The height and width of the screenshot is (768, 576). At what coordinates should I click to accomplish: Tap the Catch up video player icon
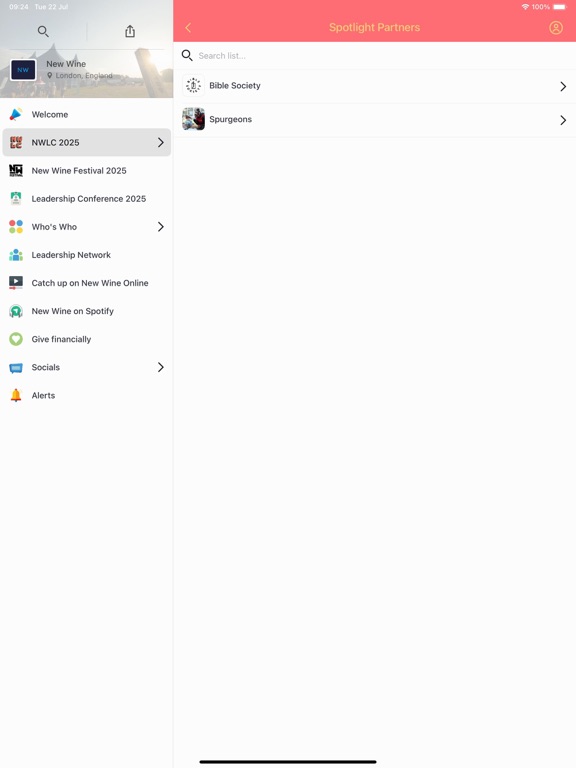click(16, 283)
